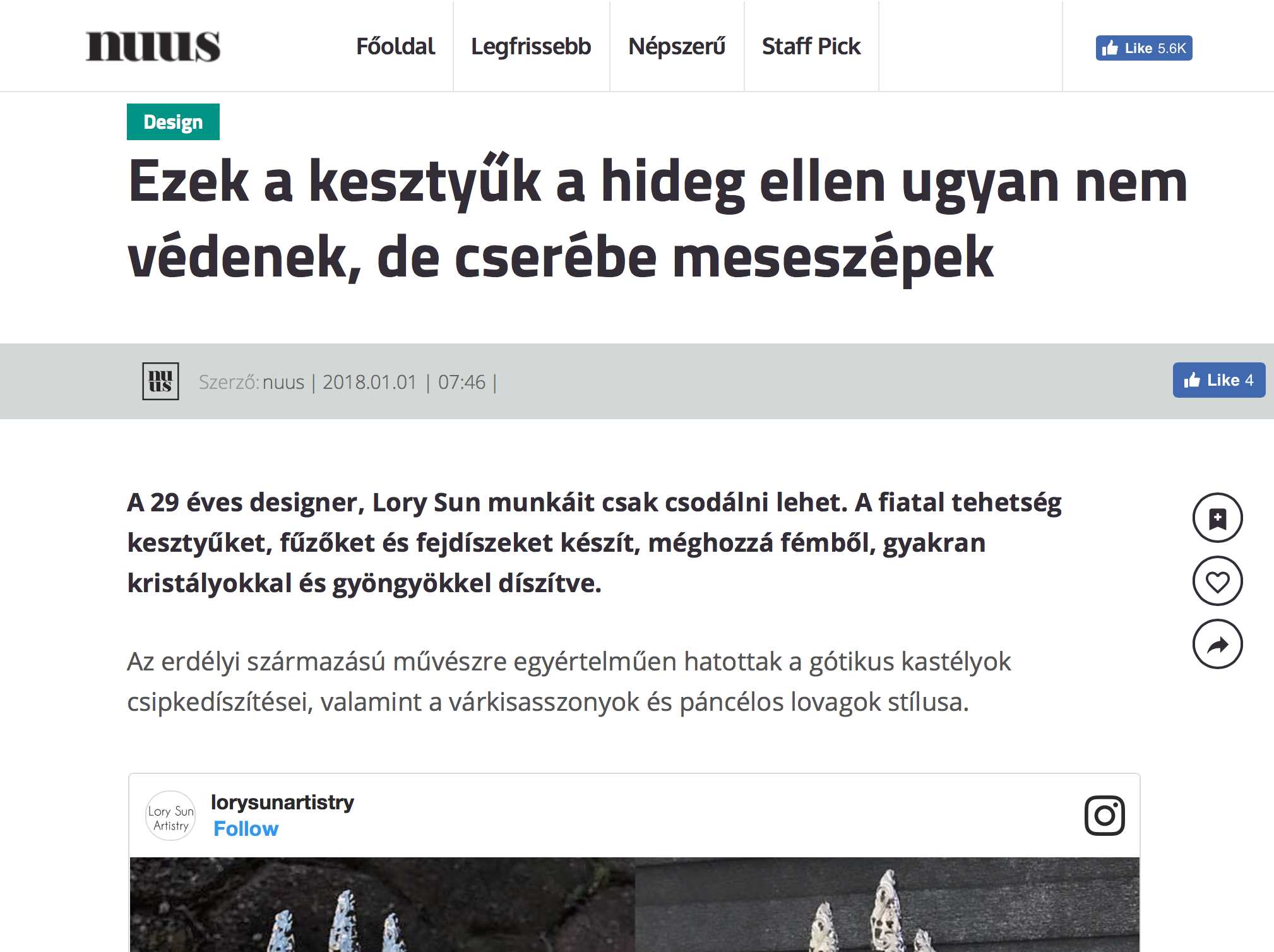
Task: Click the bold lead paragraph about Lory Sun
Action: 594,542
